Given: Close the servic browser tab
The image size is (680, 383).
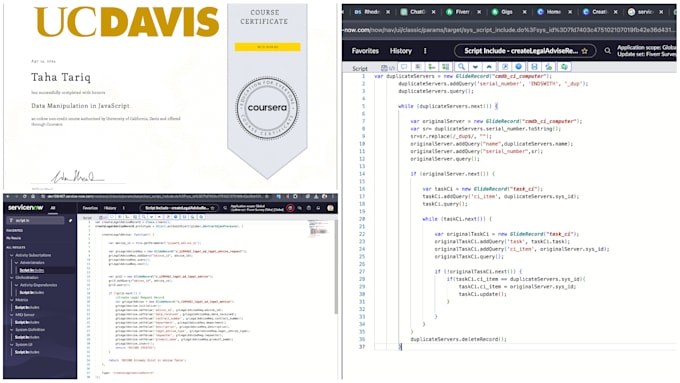Looking at the screenshot, I should point(661,12).
